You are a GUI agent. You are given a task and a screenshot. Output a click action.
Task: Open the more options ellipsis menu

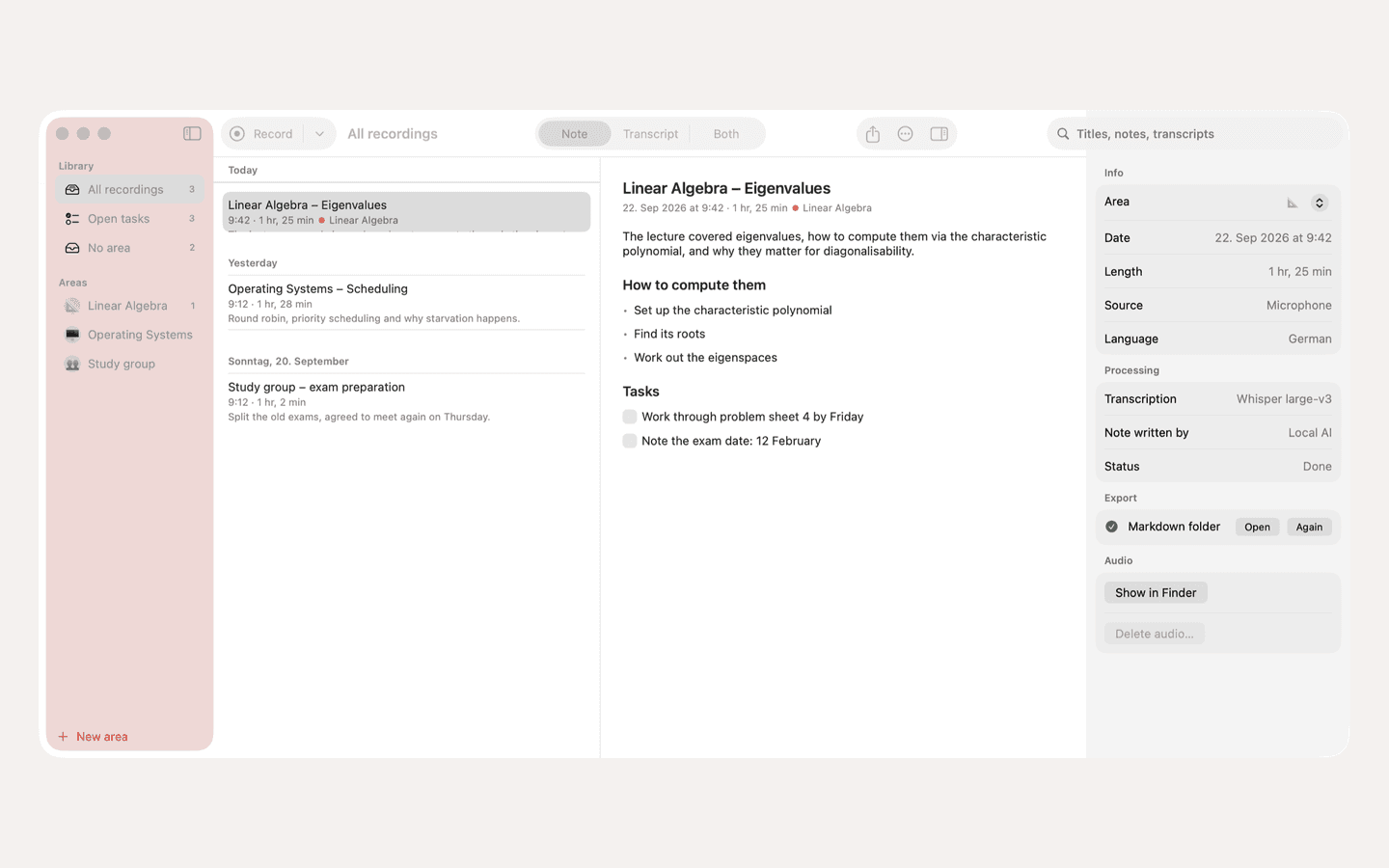(905, 134)
